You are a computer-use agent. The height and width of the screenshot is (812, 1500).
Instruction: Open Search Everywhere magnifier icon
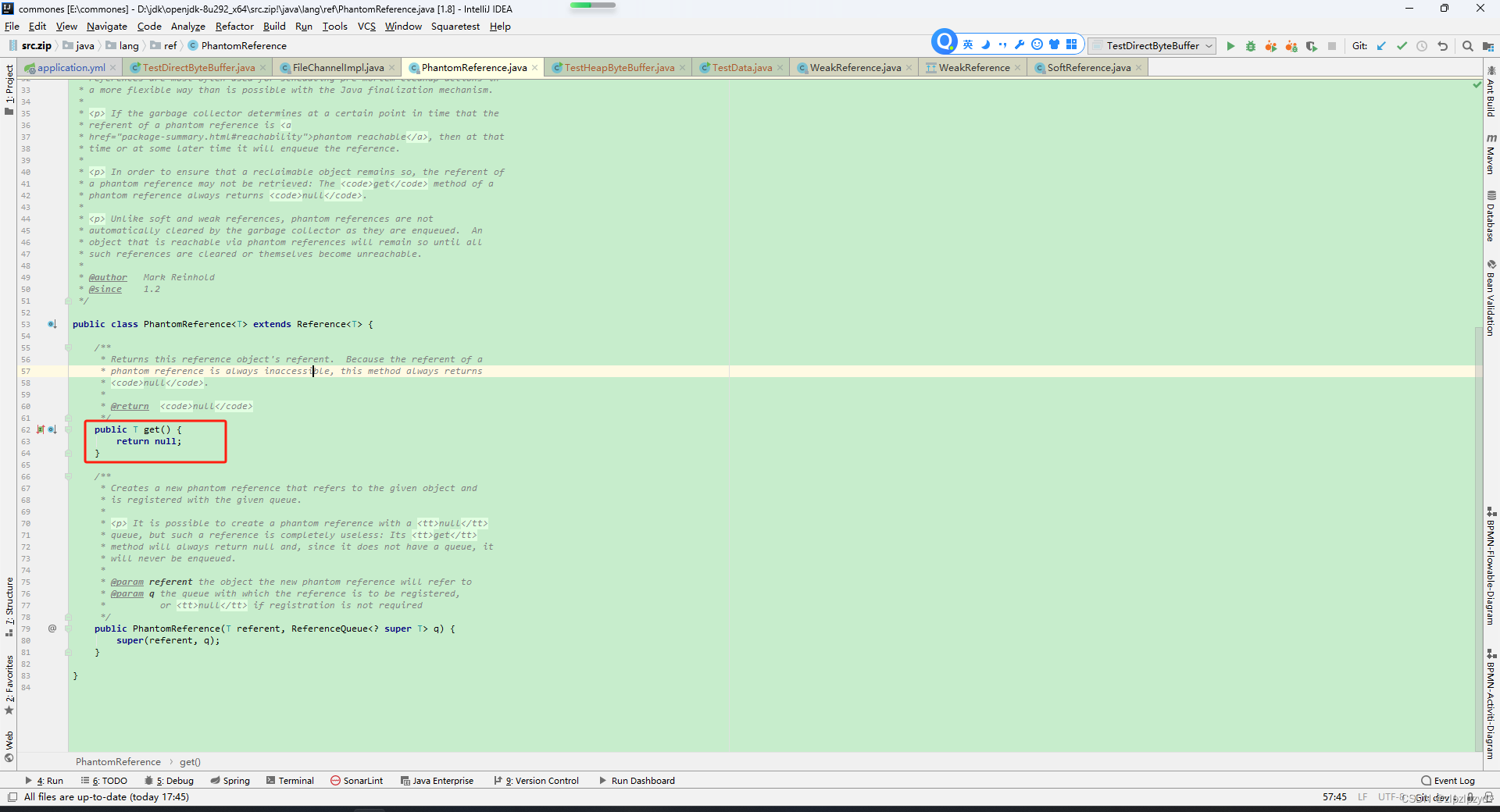point(1467,47)
